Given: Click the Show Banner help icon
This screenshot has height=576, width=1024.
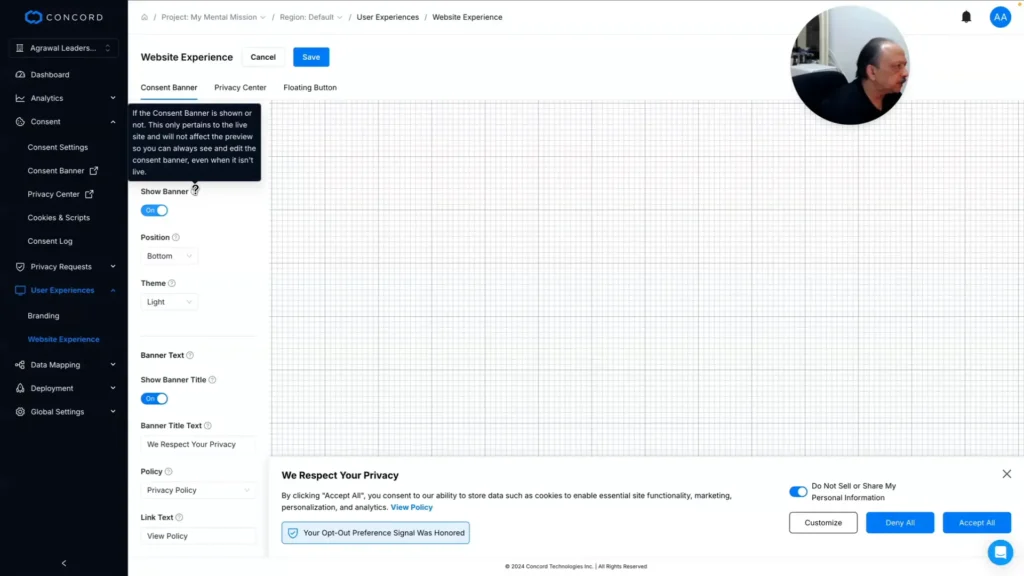Looking at the screenshot, I should (x=195, y=191).
